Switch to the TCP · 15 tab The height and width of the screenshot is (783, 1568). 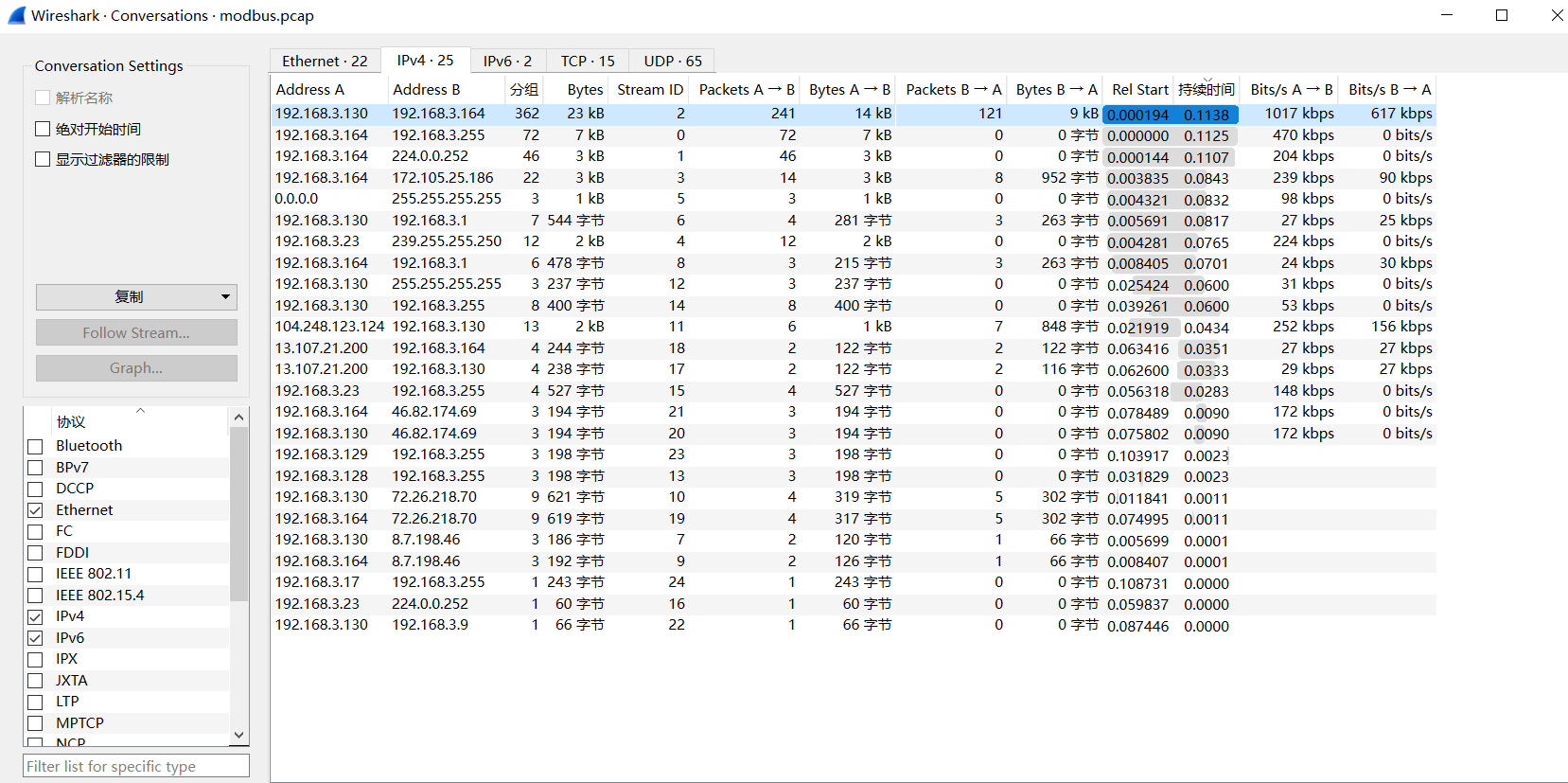click(588, 61)
